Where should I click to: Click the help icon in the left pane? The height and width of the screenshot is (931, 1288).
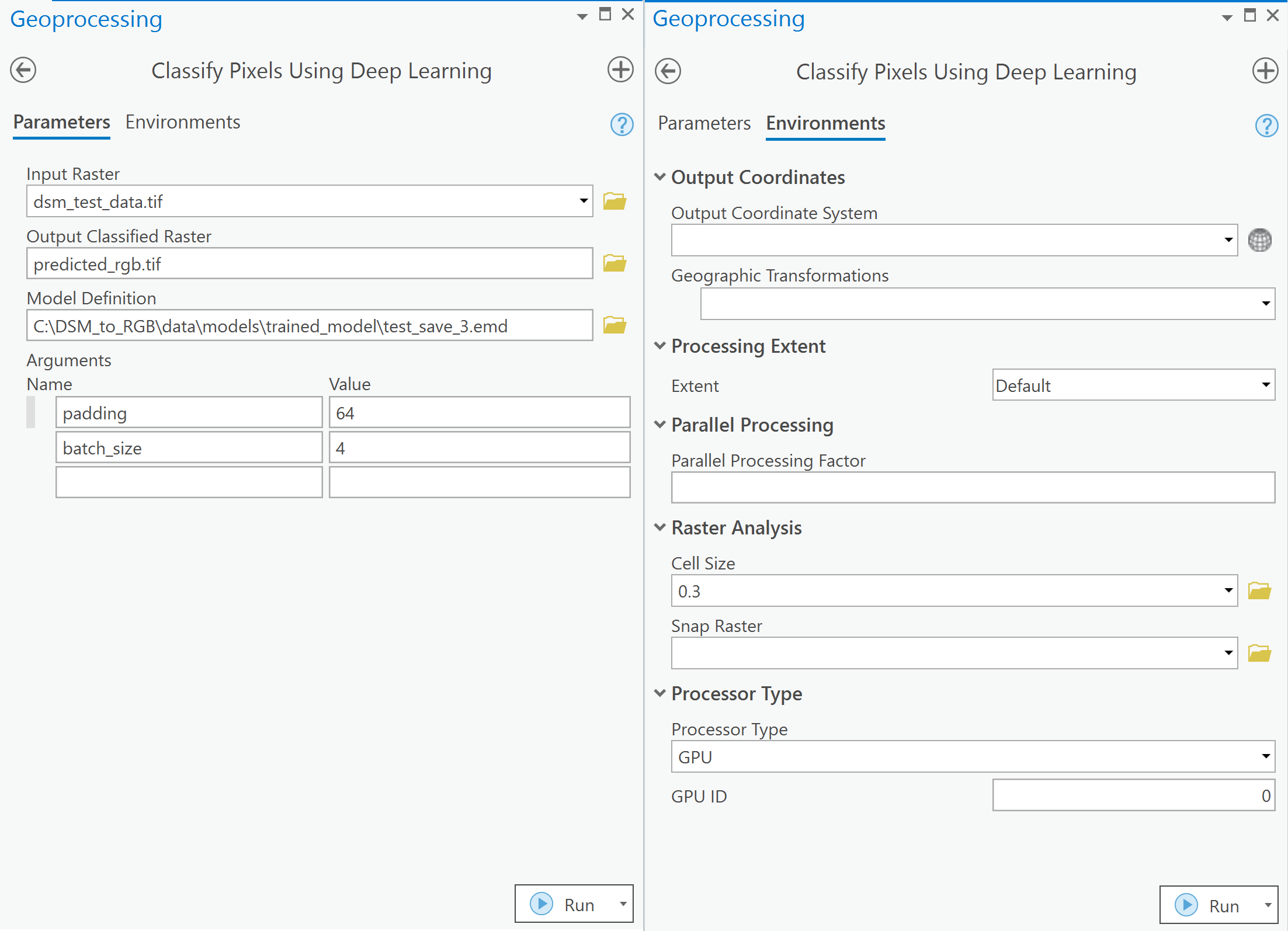[622, 124]
